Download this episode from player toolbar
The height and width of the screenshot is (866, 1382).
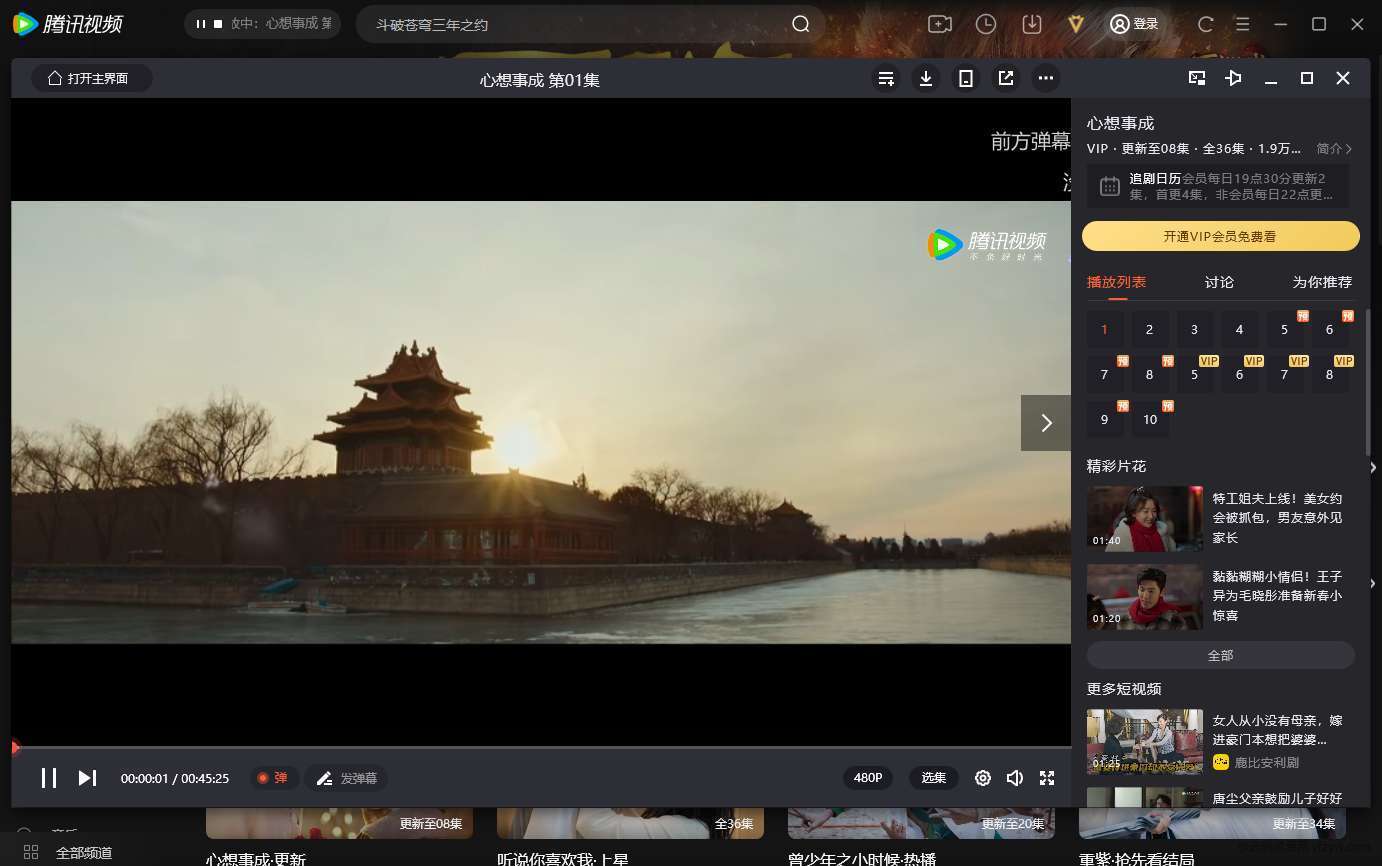click(926, 78)
